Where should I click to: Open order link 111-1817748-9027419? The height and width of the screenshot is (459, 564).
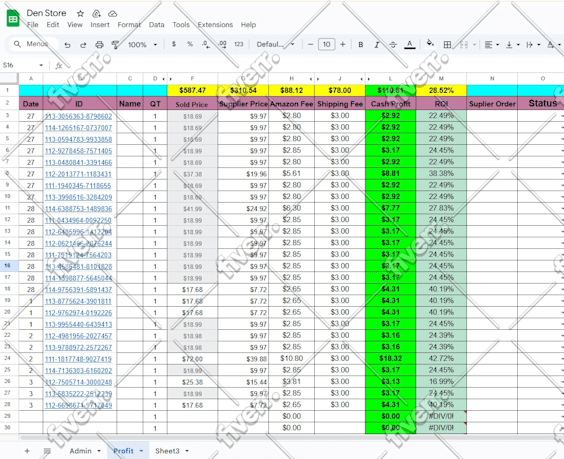click(78, 359)
